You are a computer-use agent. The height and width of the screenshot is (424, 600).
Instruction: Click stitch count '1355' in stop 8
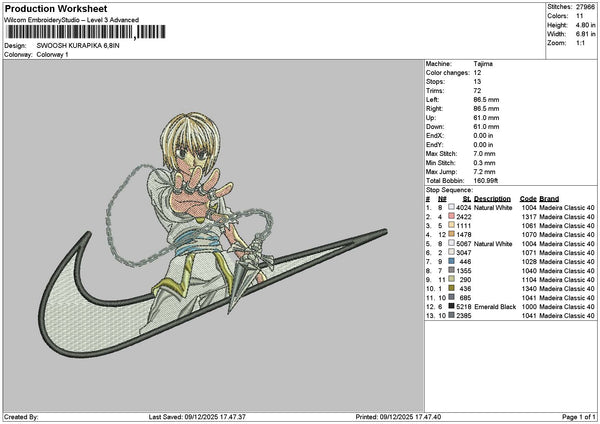click(x=464, y=271)
